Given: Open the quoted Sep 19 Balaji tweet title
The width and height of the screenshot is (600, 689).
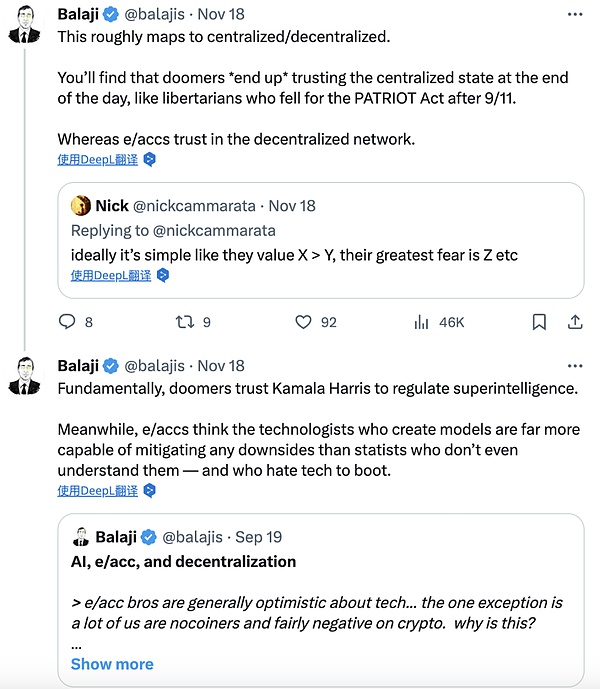Looking at the screenshot, I should point(183,561).
